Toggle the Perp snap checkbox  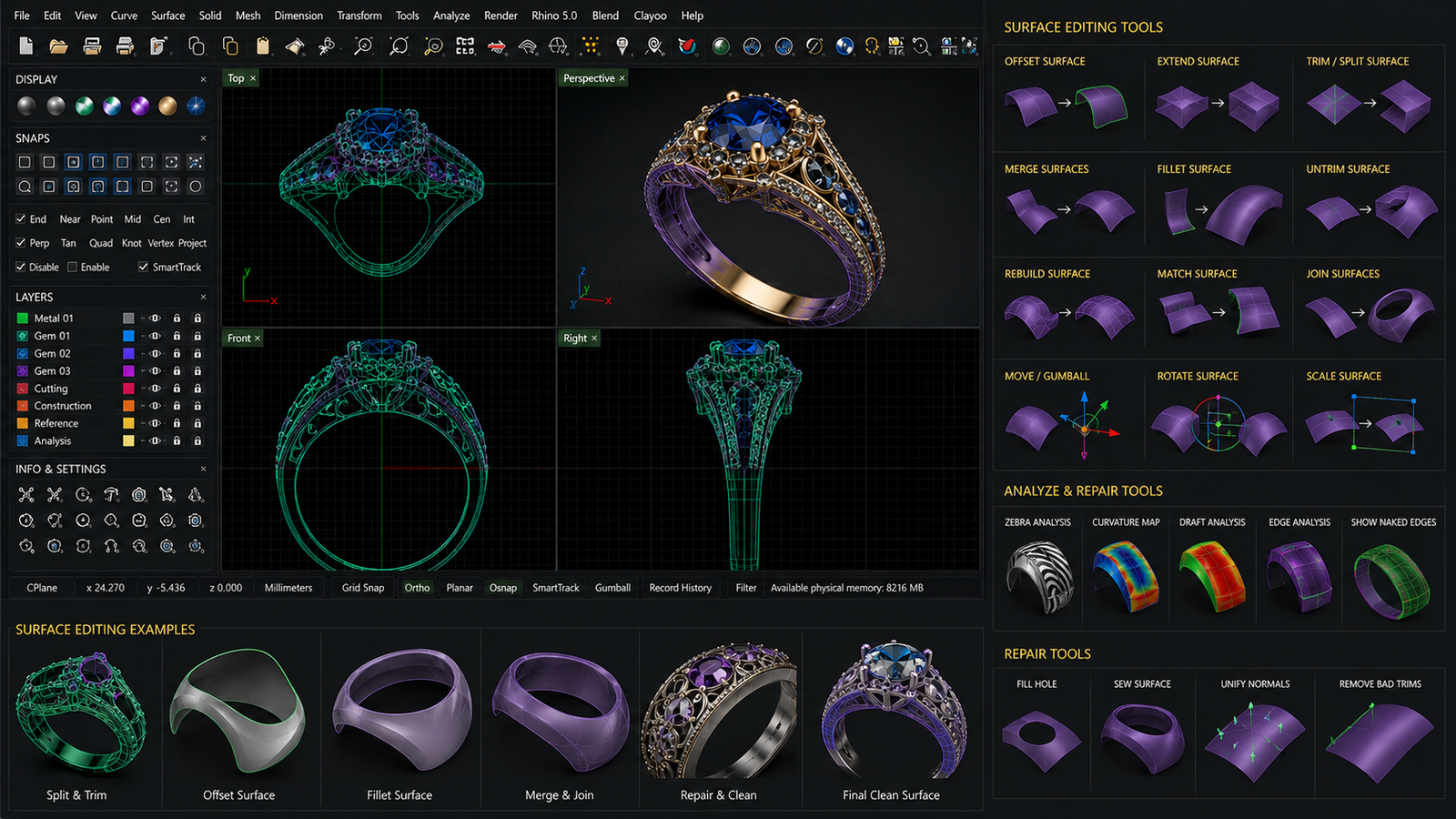coord(21,243)
